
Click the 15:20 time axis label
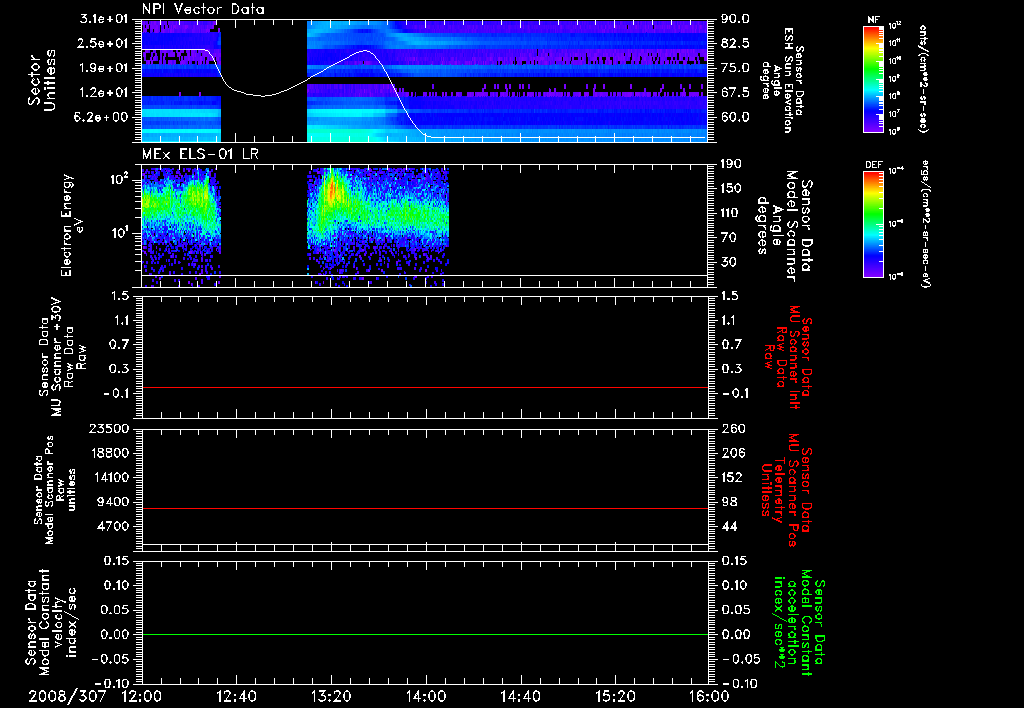tap(615, 696)
